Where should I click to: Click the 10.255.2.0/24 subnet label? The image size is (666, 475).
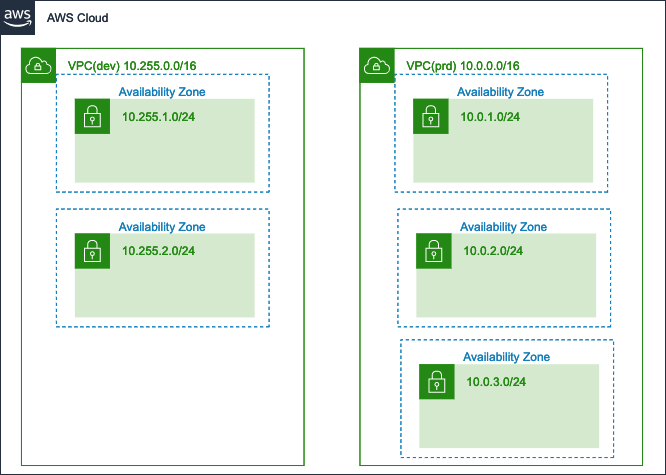[x=158, y=250]
